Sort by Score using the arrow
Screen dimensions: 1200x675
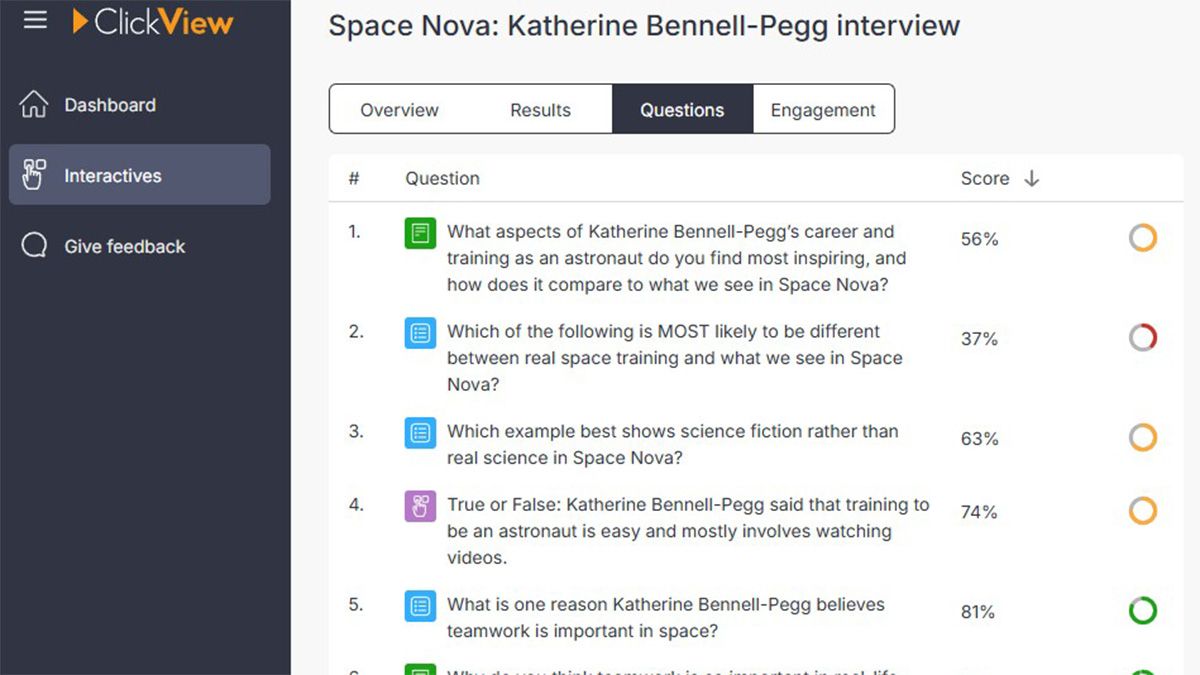click(x=1032, y=178)
